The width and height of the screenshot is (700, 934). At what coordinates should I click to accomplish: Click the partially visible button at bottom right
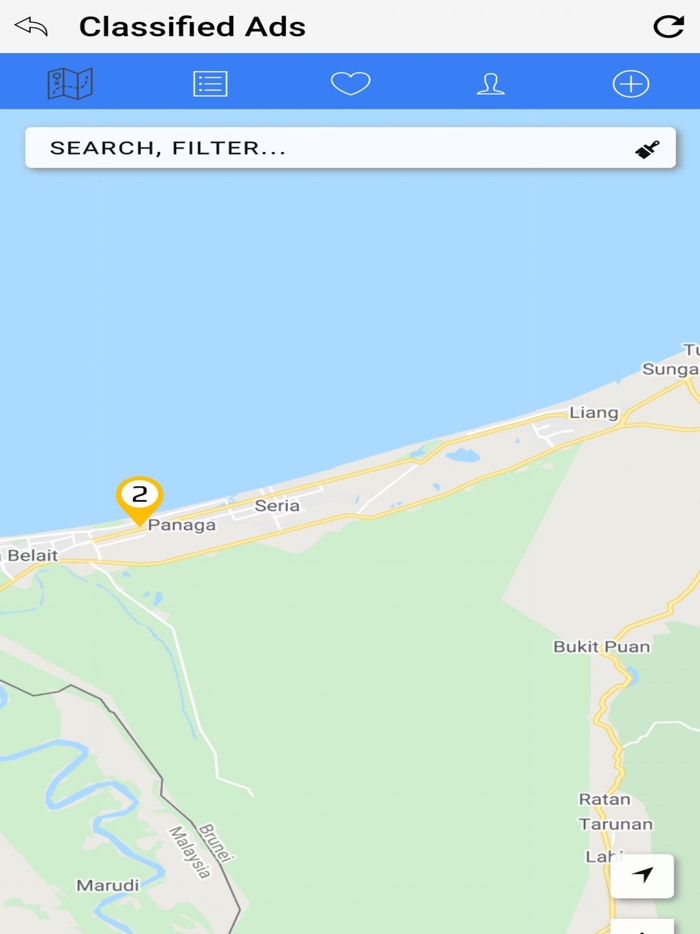pyautogui.click(x=642, y=926)
